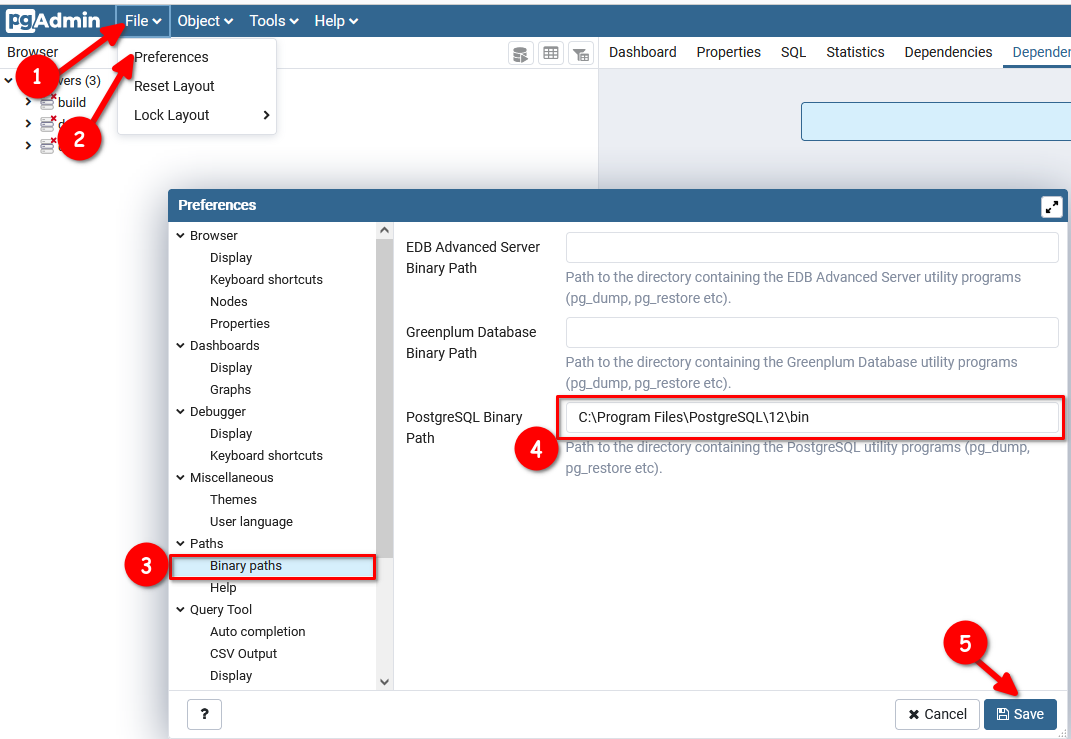Collapse the Debugger preferences group

tap(180, 412)
